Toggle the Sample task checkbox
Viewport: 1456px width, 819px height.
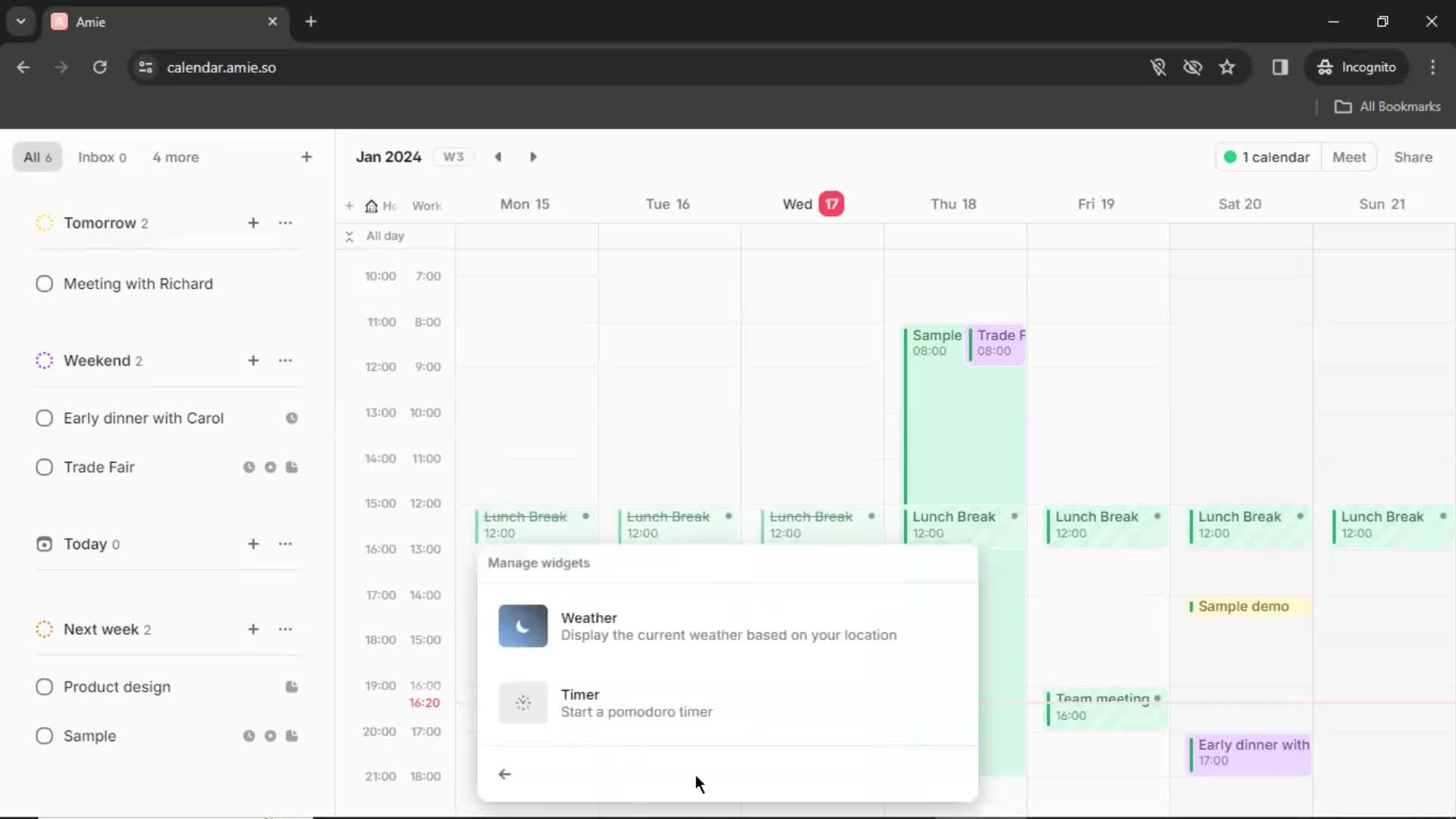(x=44, y=736)
